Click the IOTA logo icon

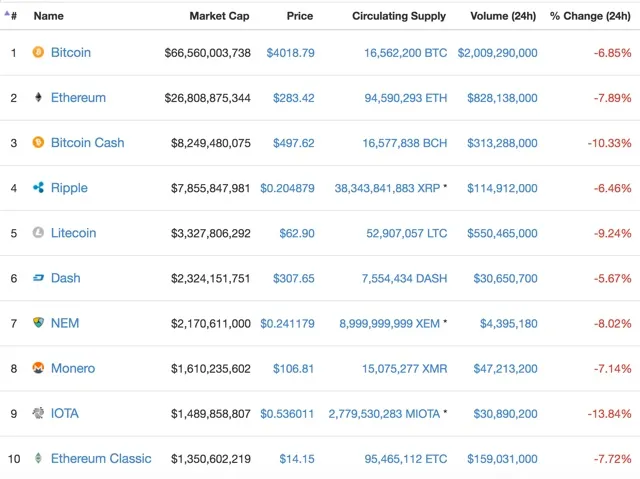[38, 413]
